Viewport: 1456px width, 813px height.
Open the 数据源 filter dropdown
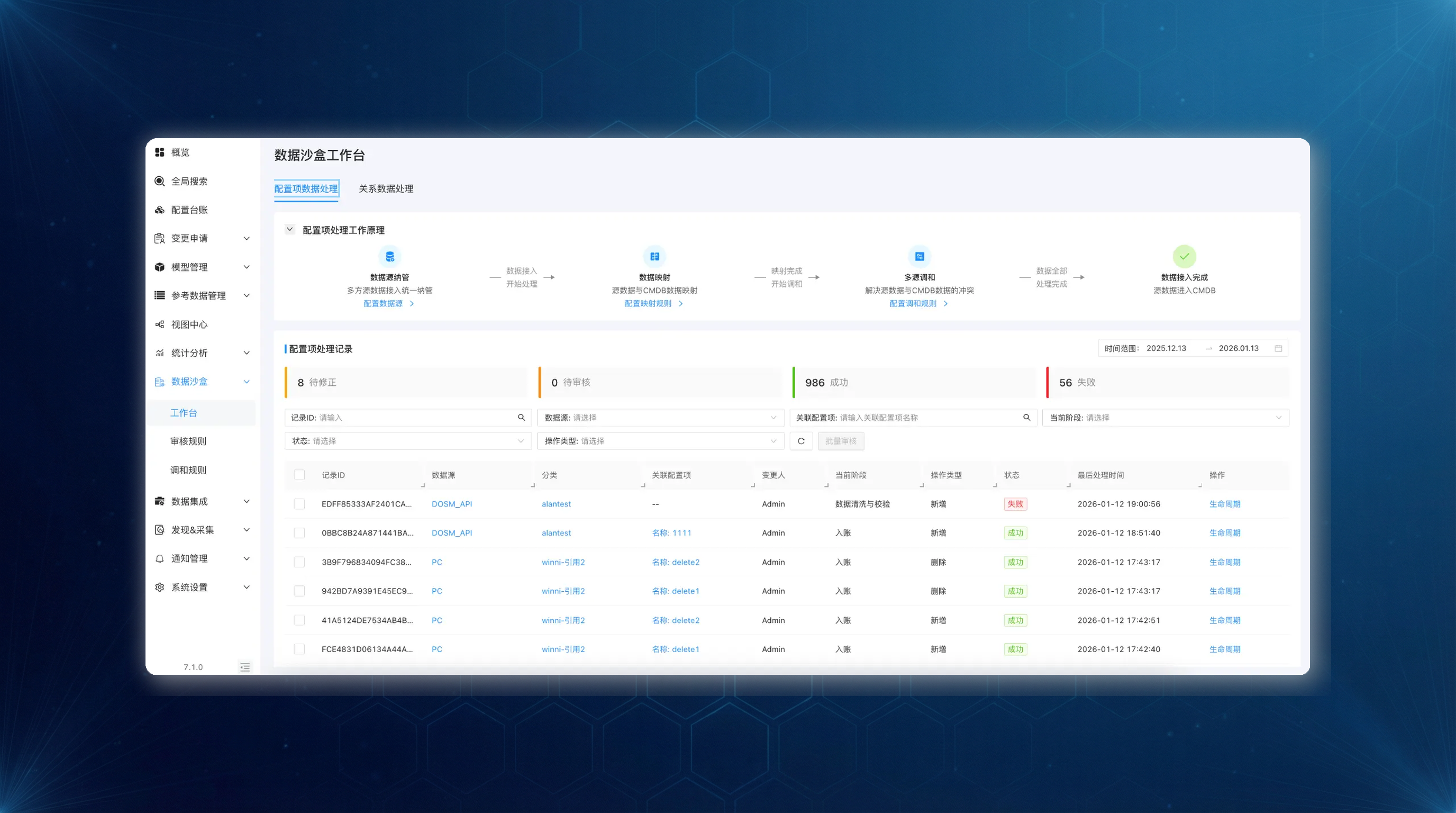(x=660, y=418)
